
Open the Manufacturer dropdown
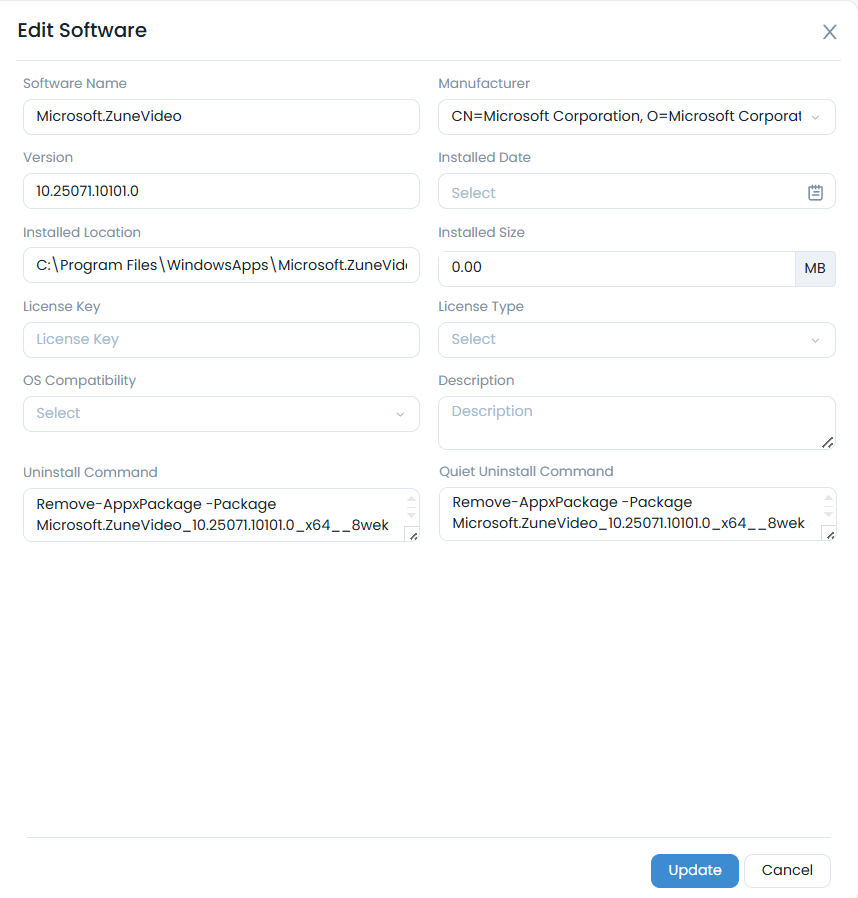click(x=637, y=117)
